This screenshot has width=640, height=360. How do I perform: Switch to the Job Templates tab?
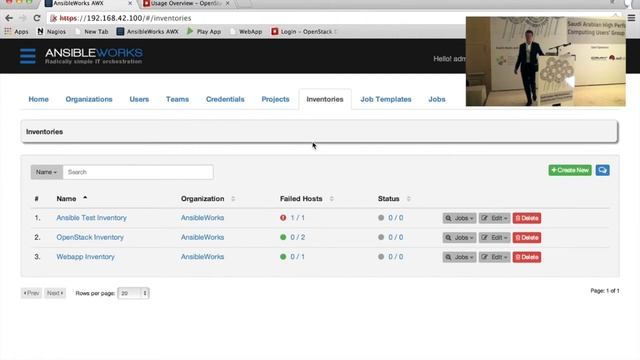[386, 99]
